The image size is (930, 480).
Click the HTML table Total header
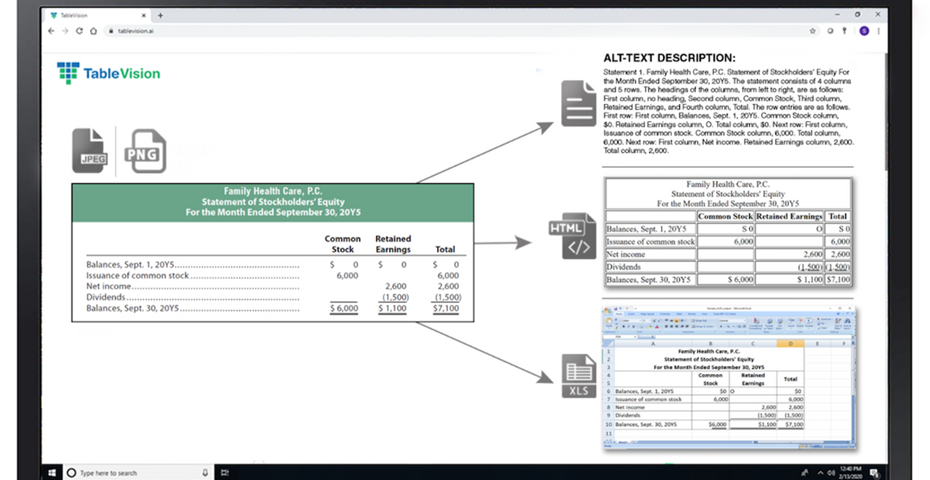pos(838,216)
